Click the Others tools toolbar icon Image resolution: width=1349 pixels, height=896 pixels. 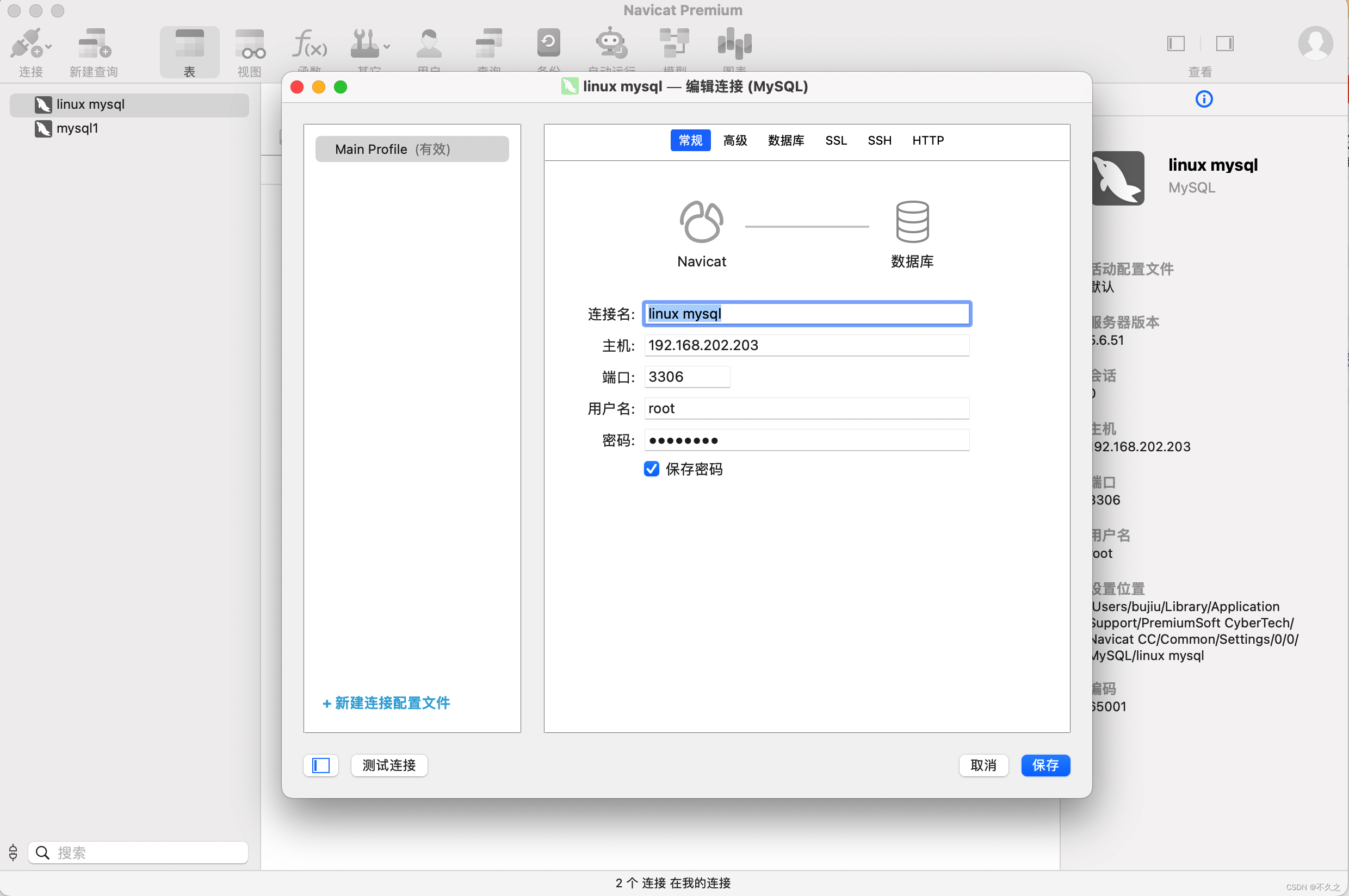[364, 43]
